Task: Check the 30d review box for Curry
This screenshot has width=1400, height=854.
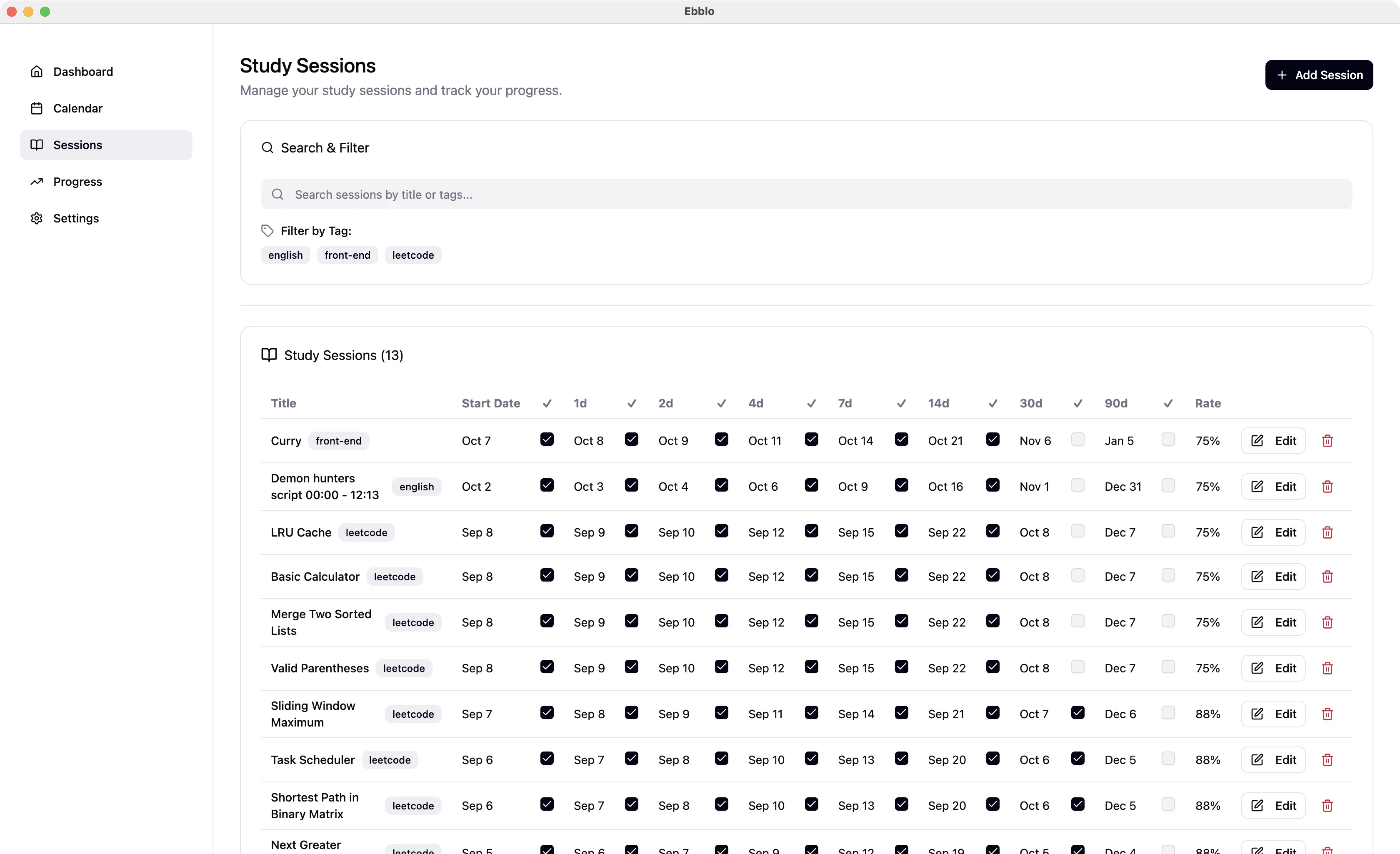Action: pos(1077,439)
